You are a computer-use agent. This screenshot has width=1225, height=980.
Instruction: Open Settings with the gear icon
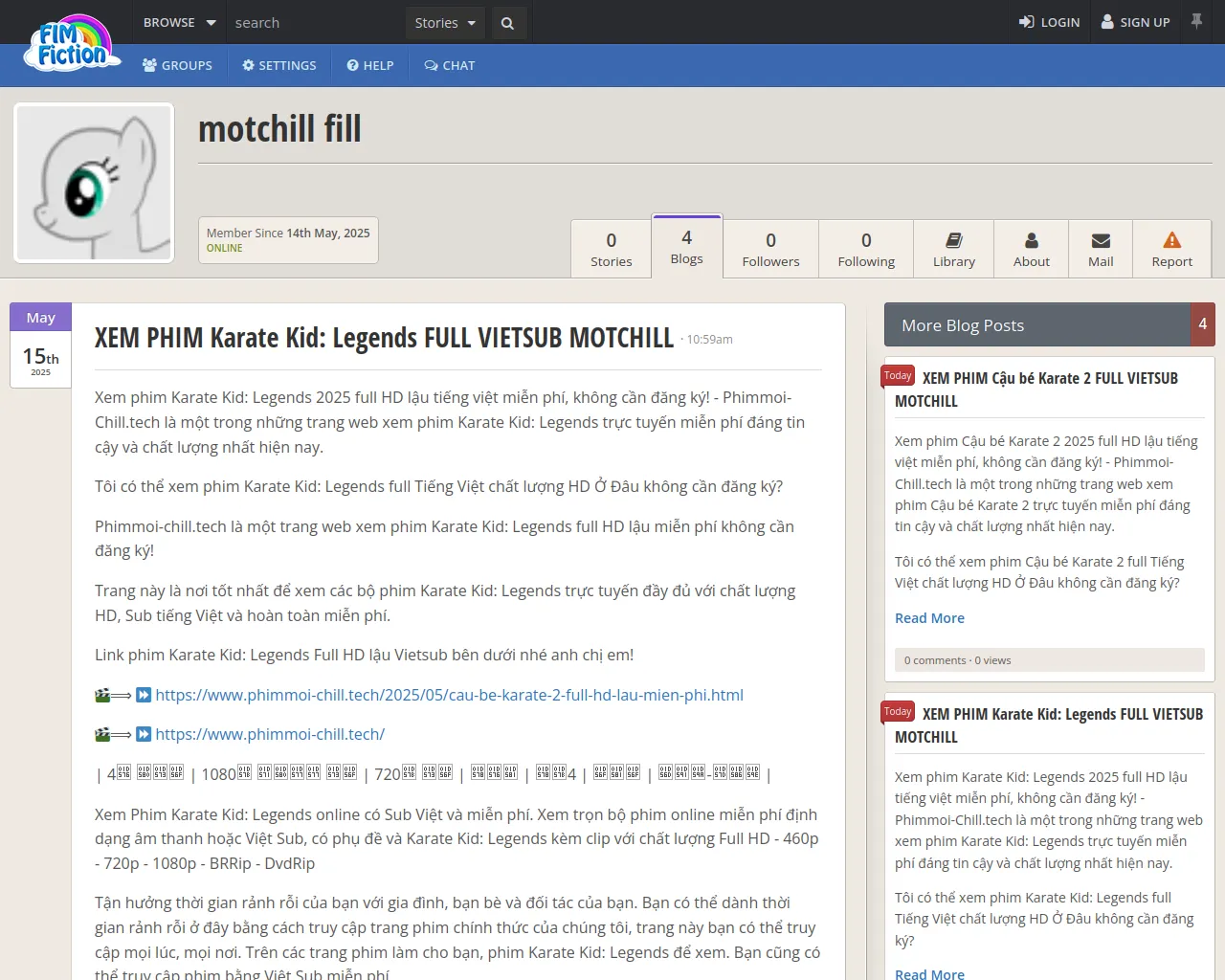point(279,65)
